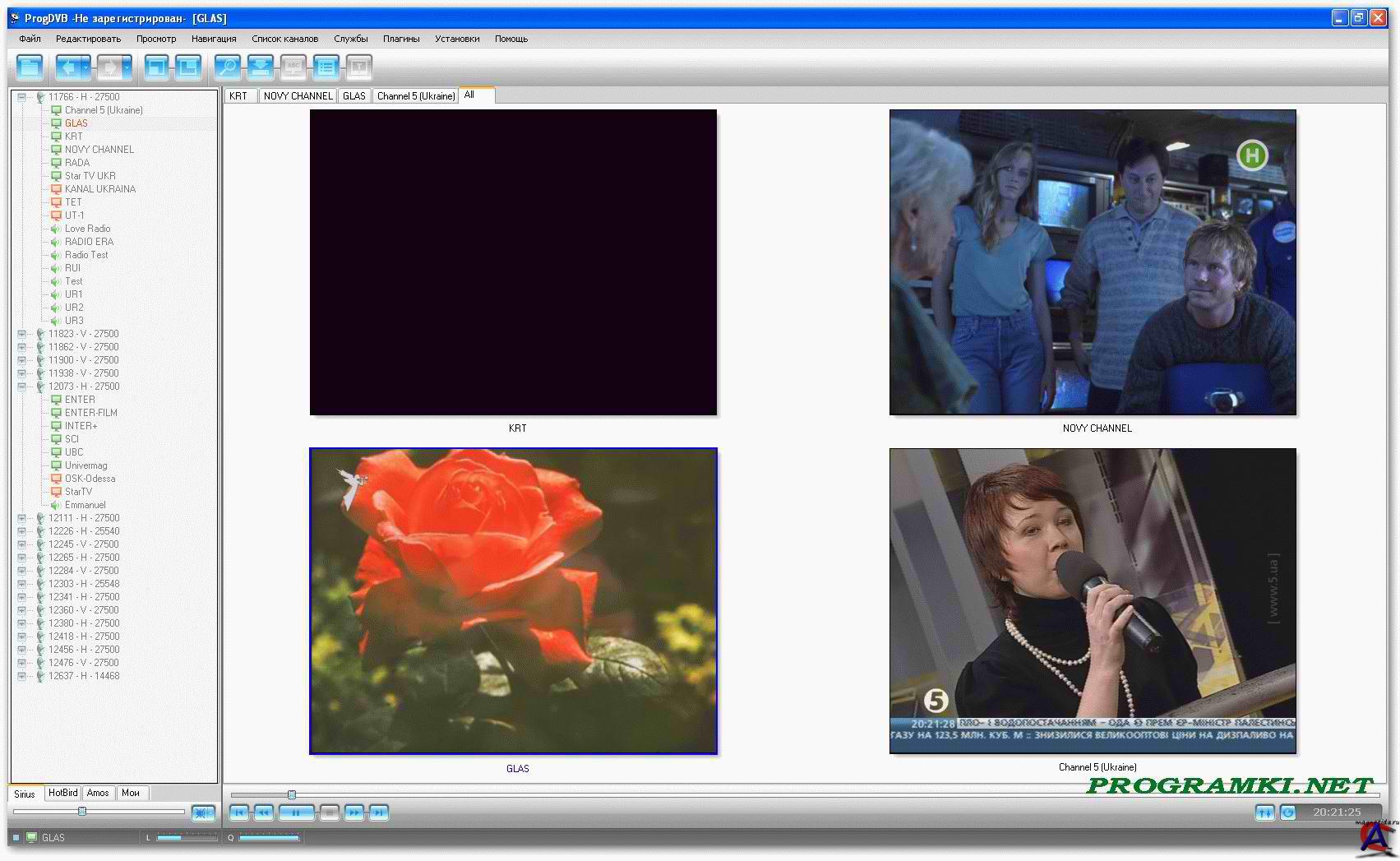Expand the 11823 - V - 27500 transponder

click(x=22, y=334)
